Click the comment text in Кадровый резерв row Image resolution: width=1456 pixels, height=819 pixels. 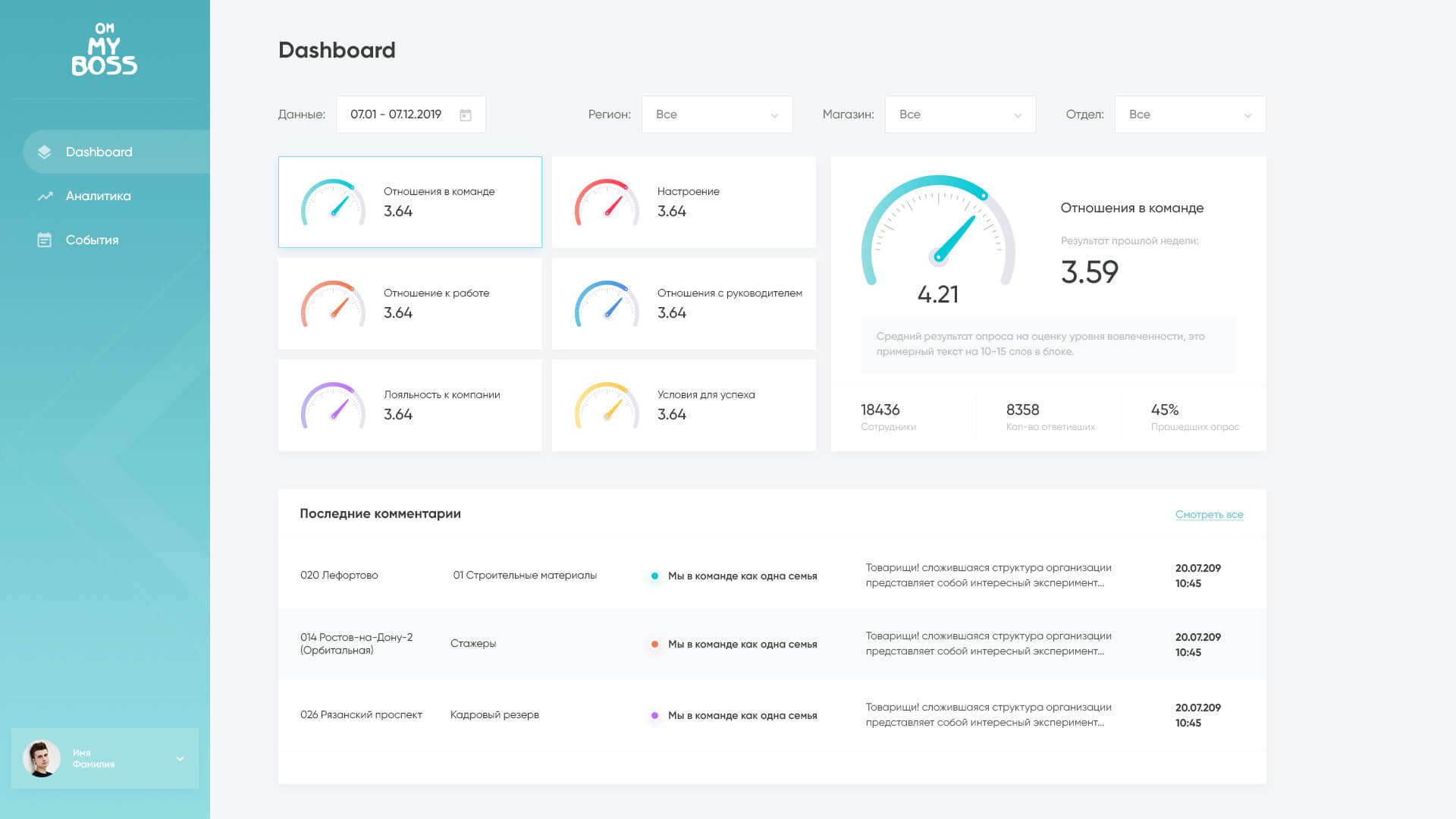tap(989, 714)
